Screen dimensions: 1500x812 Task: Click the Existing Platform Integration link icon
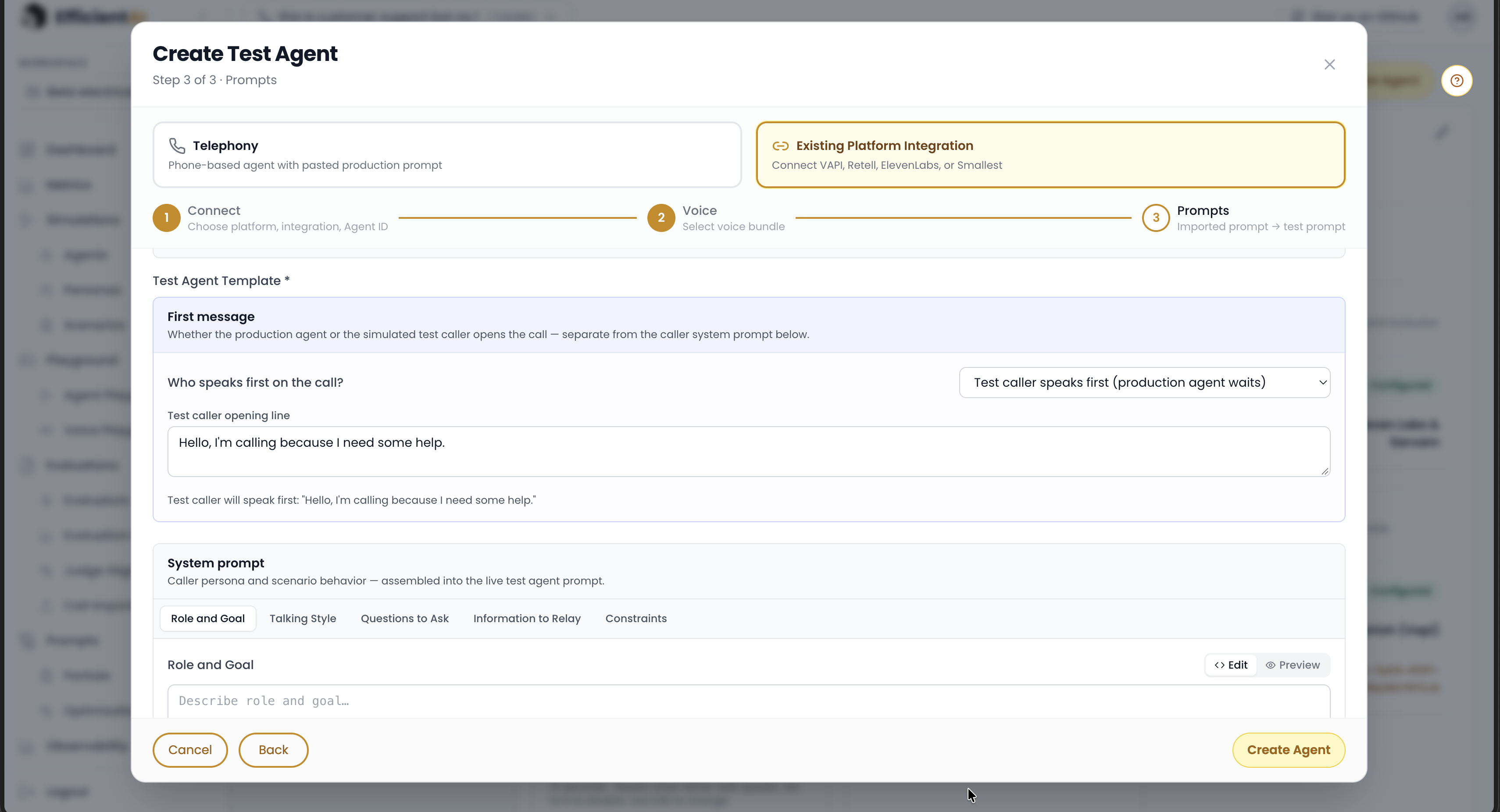[x=780, y=146]
